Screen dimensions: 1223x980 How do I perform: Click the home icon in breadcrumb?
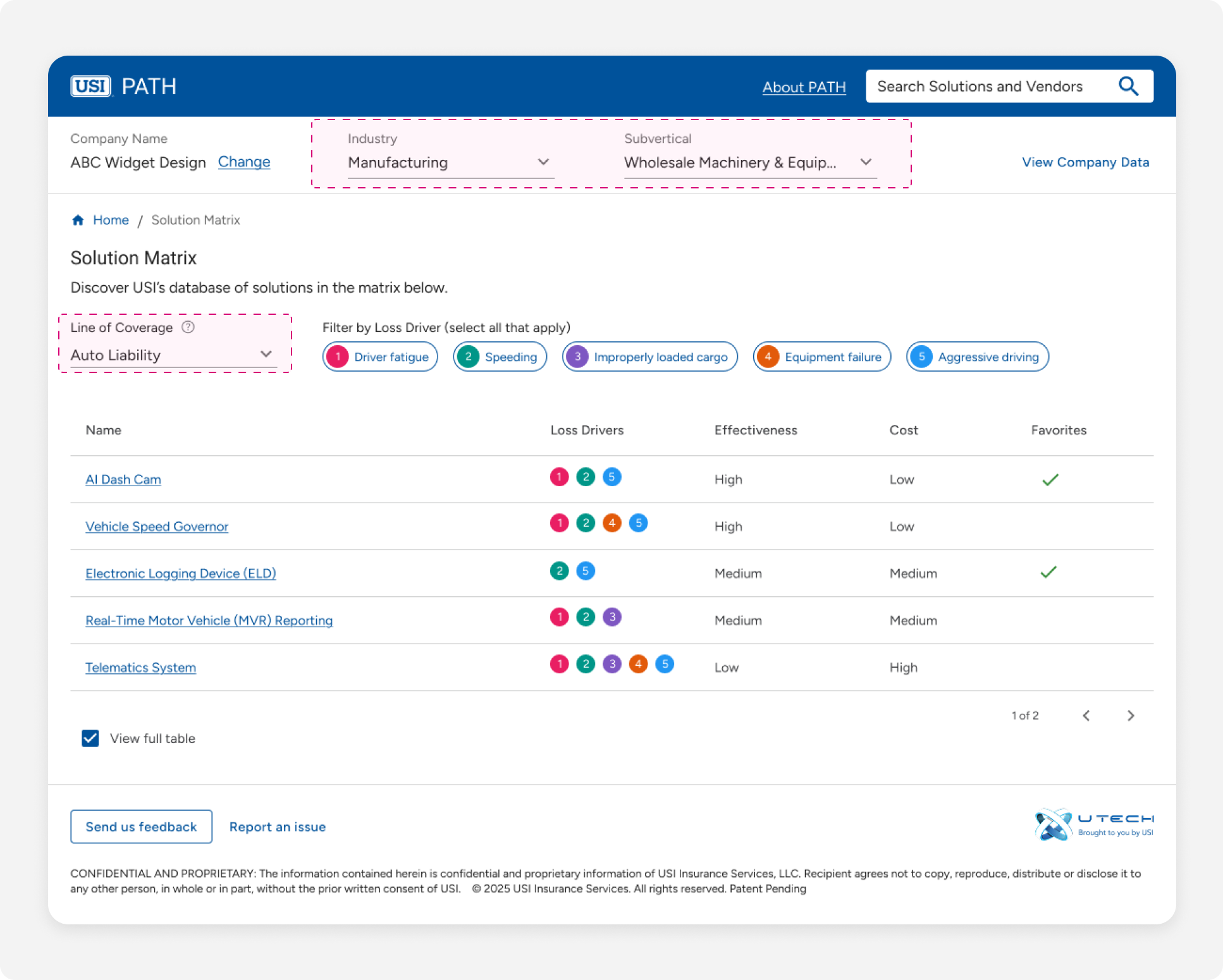(78, 220)
